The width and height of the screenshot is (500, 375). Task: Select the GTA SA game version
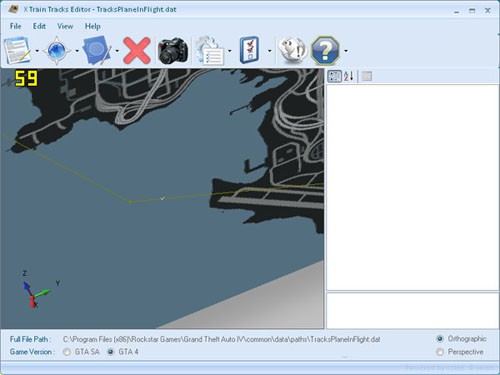point(67,352)
